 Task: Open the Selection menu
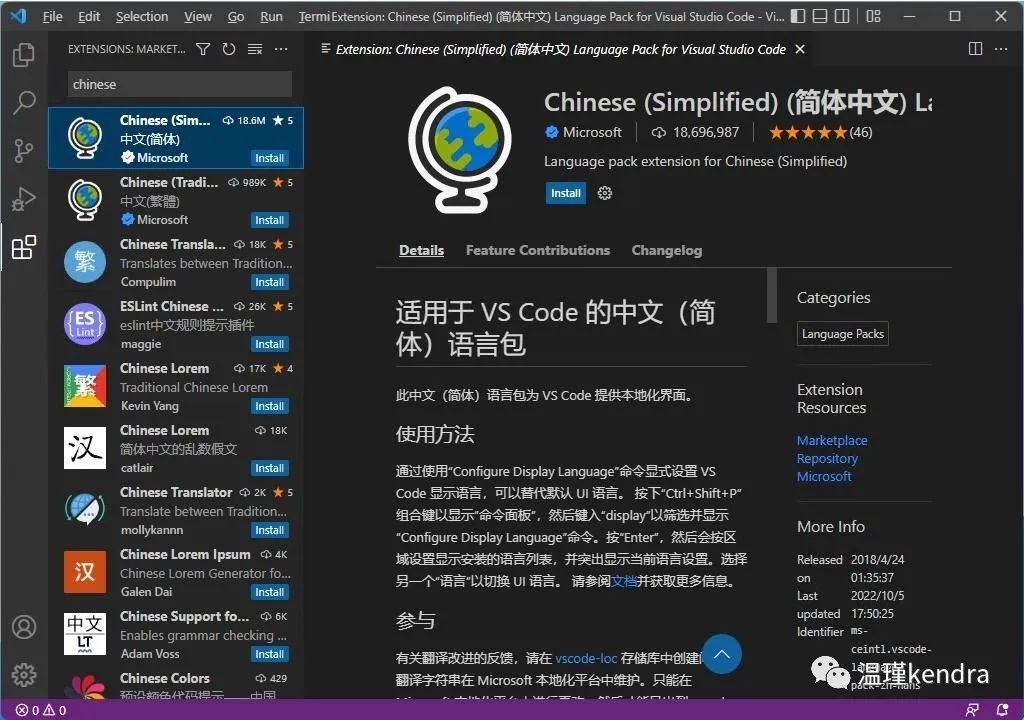click(142, 16)
